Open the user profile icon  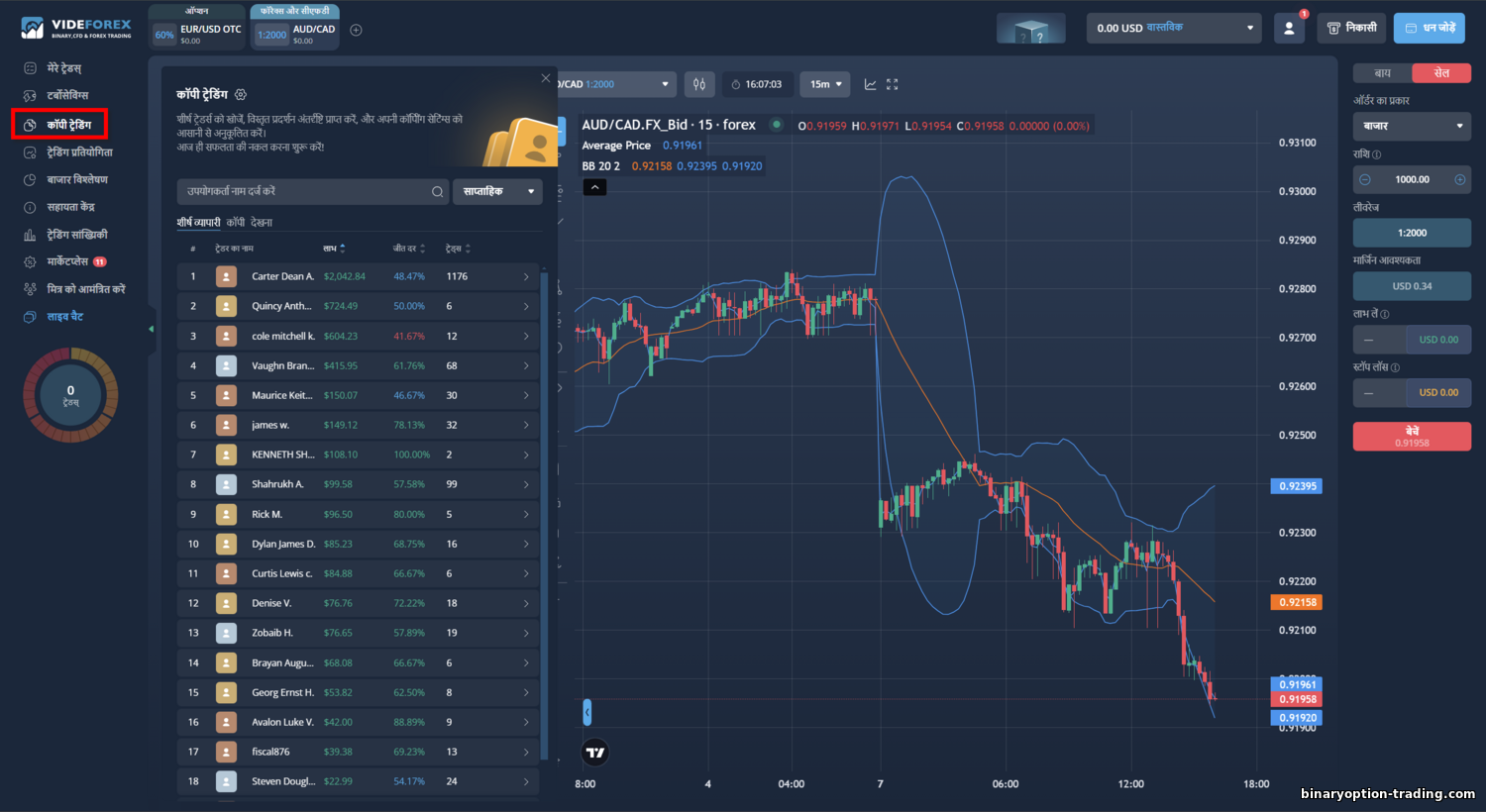tap(1289, 28)
